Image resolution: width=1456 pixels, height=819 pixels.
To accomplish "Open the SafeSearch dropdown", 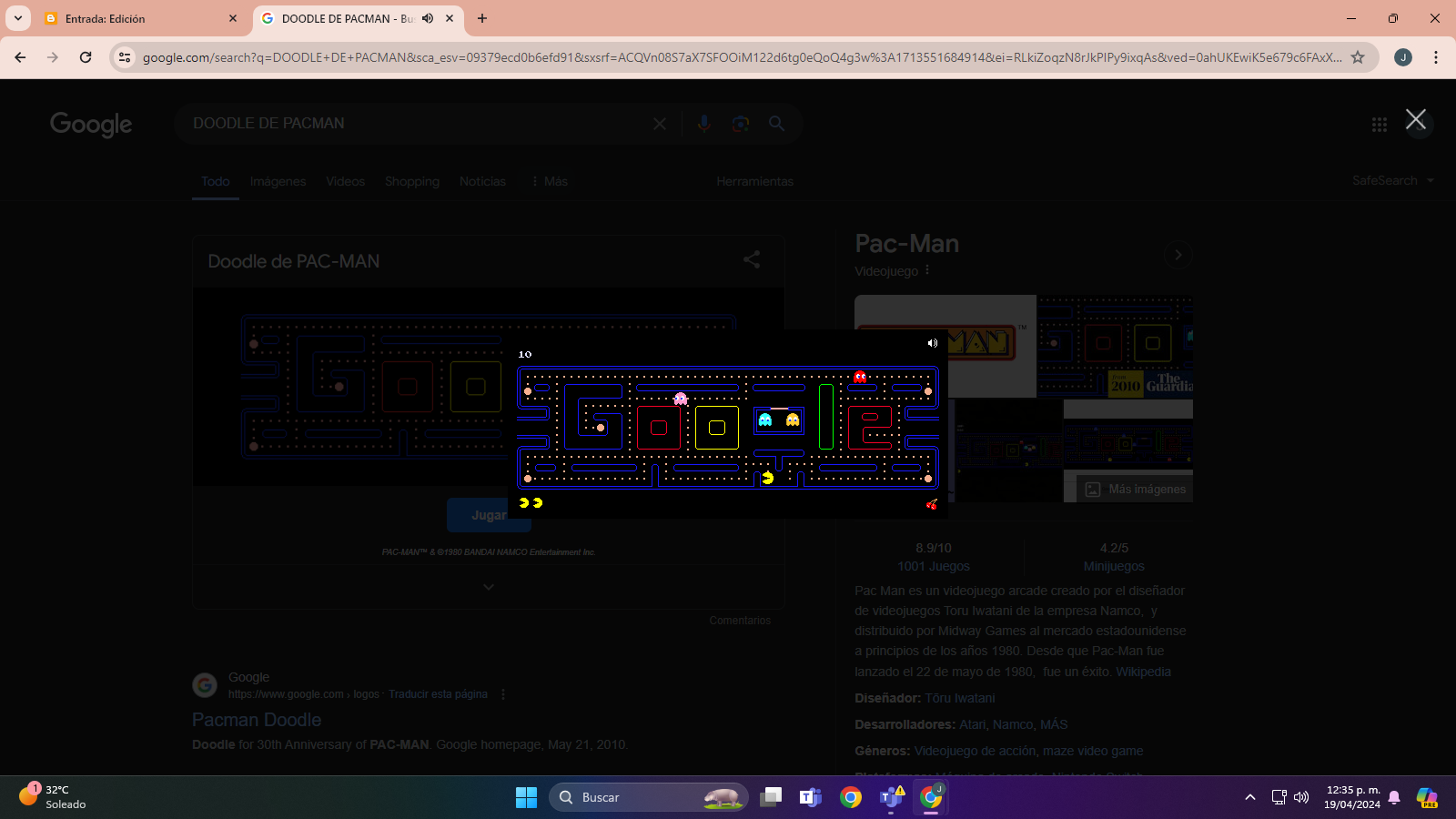I will [x=1392, y=180].
